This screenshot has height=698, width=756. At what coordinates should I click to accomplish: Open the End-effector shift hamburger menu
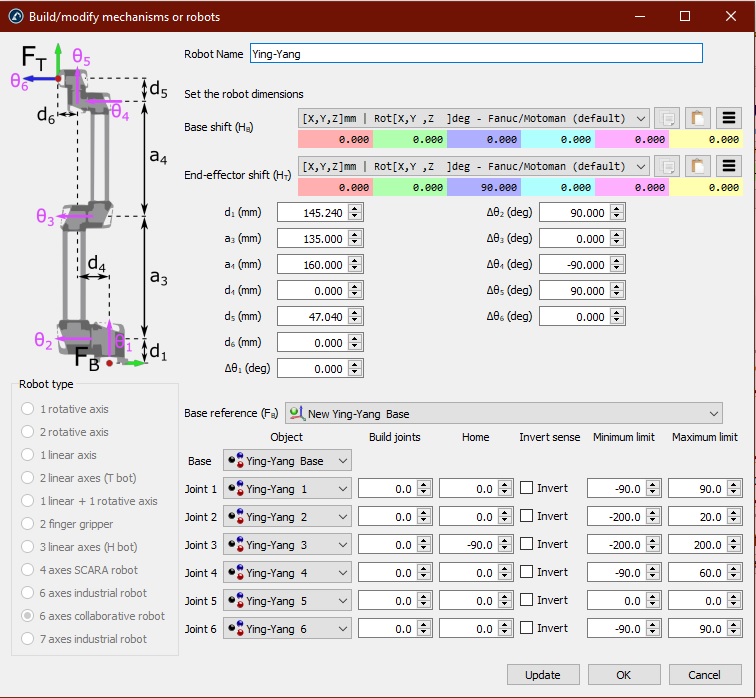[x=729, y=166]
